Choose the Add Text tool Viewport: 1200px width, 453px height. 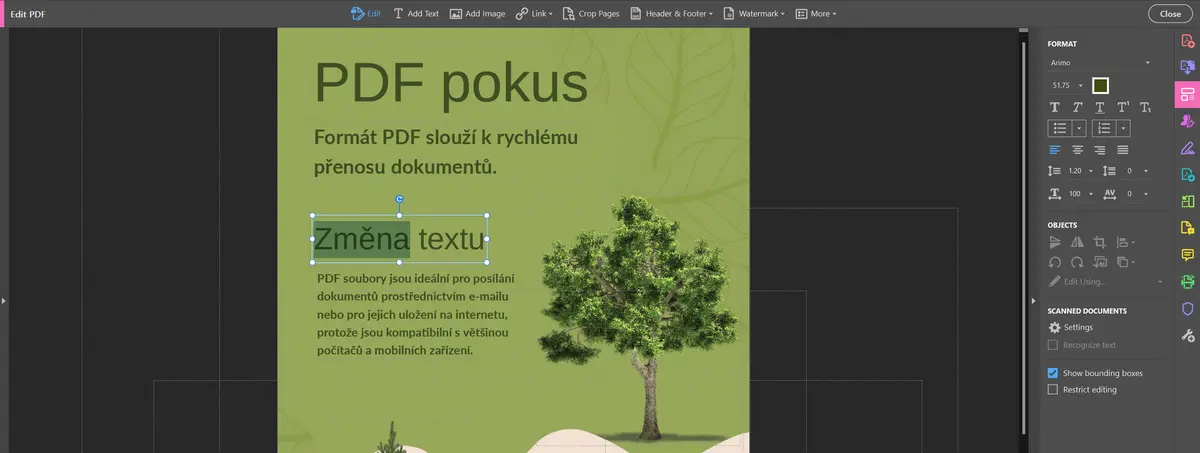pyautogui.click(x=415, y=14)
